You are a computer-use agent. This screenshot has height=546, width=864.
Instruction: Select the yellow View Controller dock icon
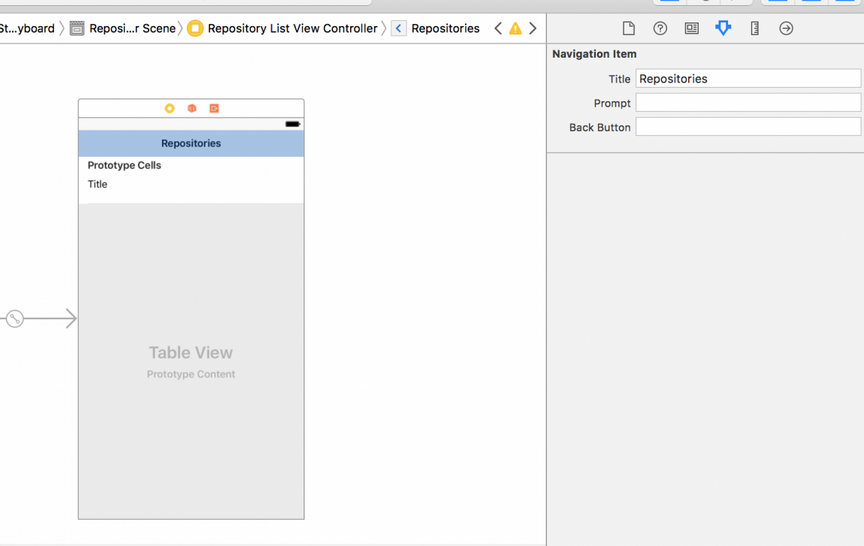pos(169,108)
